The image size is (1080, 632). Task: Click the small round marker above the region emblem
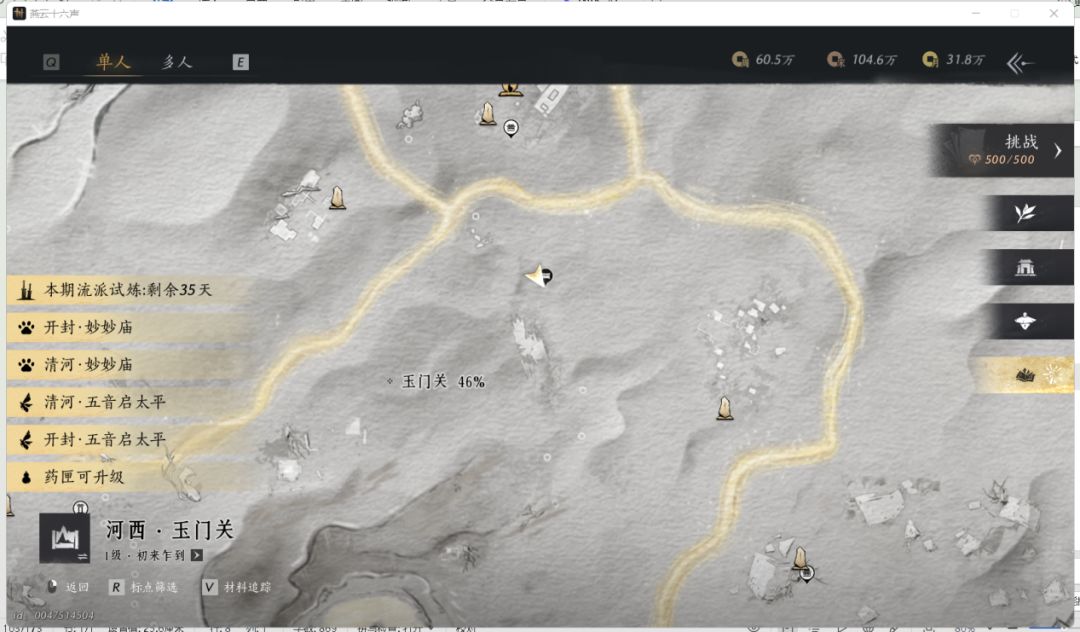pyautogui.click(x=81, y=508)
